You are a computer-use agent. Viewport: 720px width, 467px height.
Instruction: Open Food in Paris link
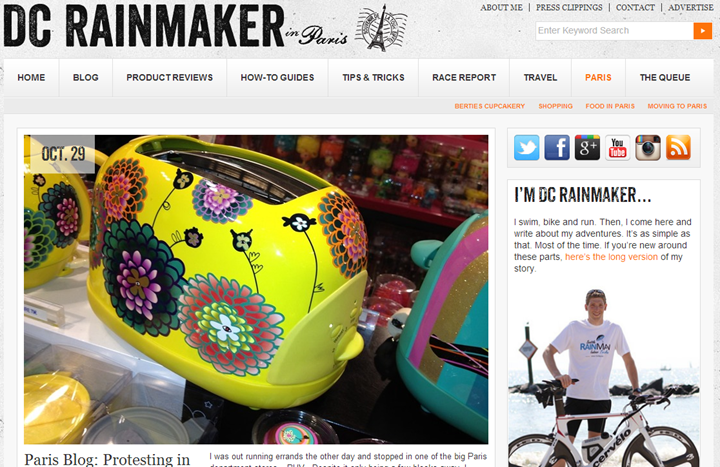[x=610, y=106]
